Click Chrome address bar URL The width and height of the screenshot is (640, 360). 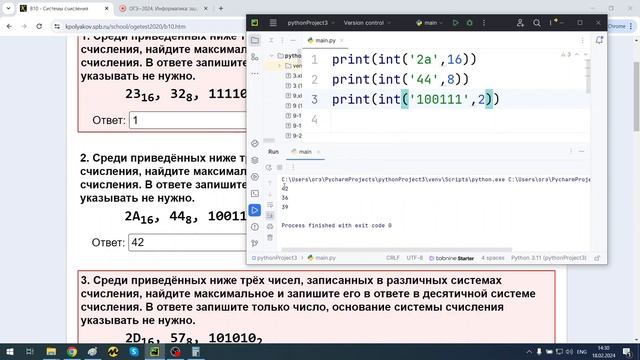(126, 26)
